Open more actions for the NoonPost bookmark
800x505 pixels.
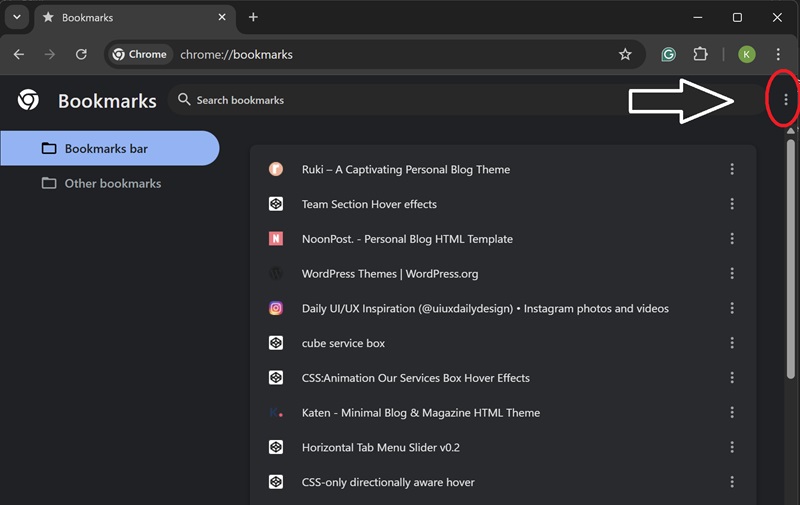click(732, 239)
